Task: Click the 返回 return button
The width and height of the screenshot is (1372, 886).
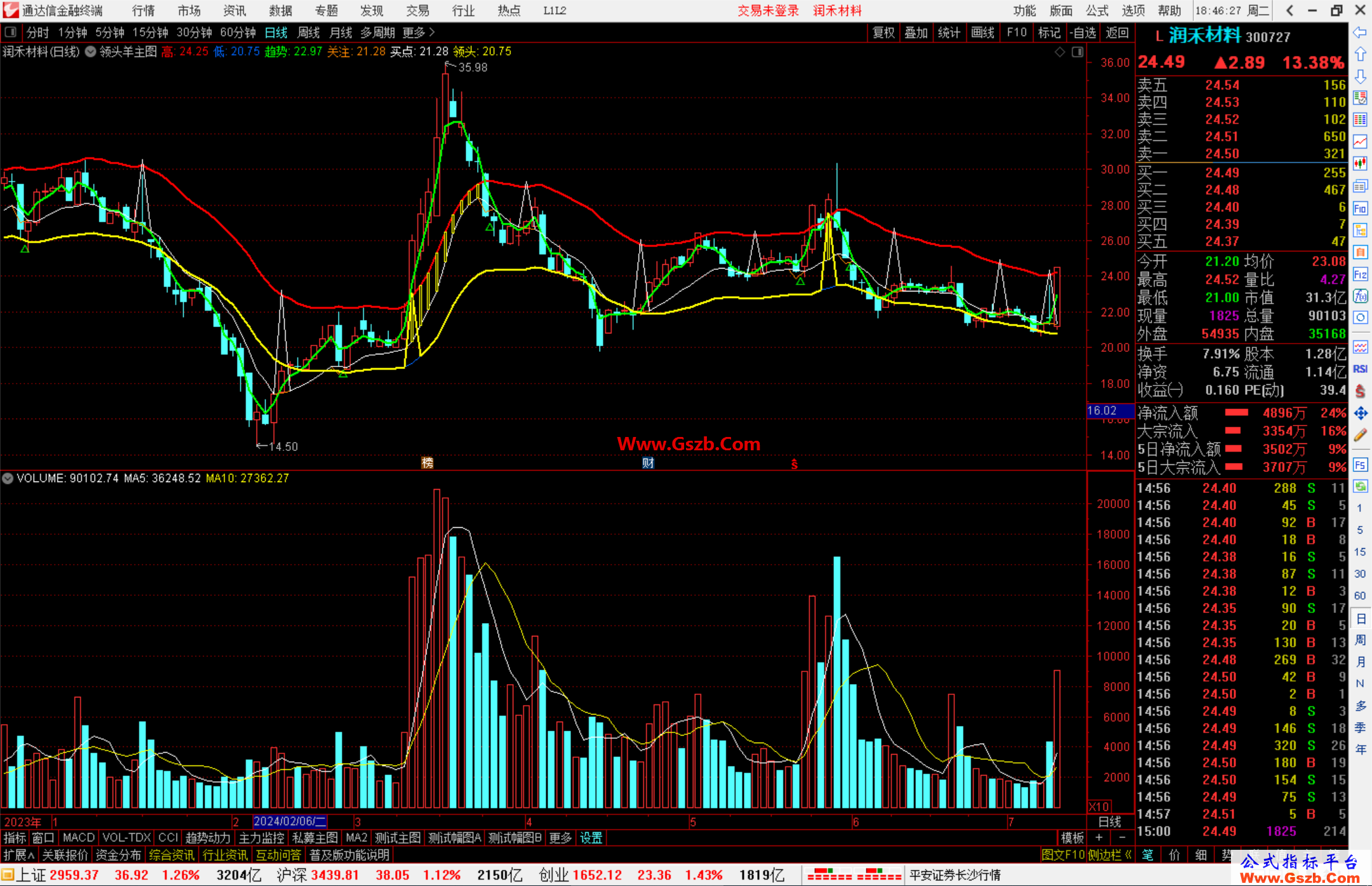Action: [1117, 32]
